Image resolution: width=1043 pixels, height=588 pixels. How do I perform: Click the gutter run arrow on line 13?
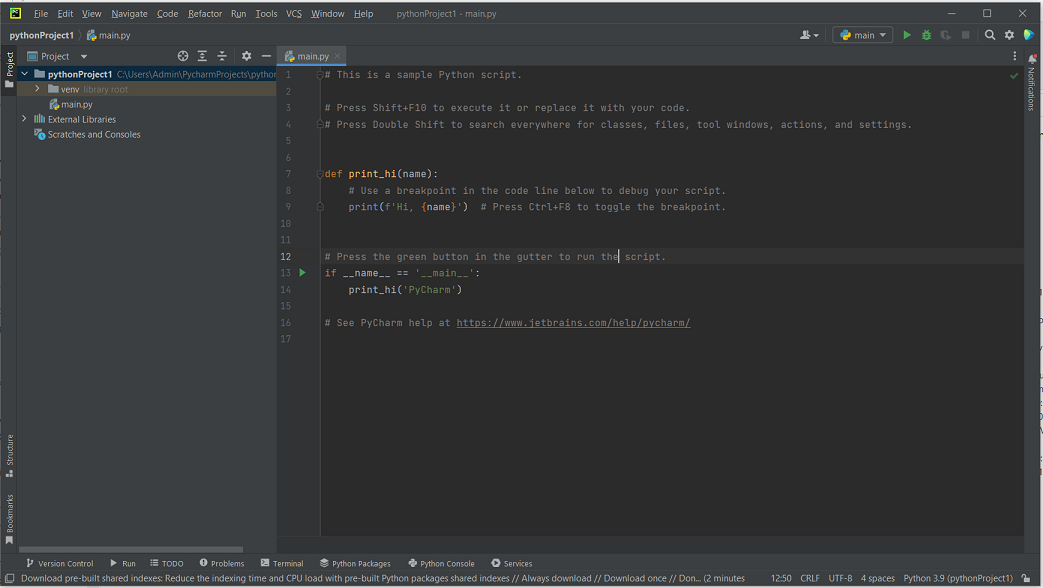click(303, 273)
